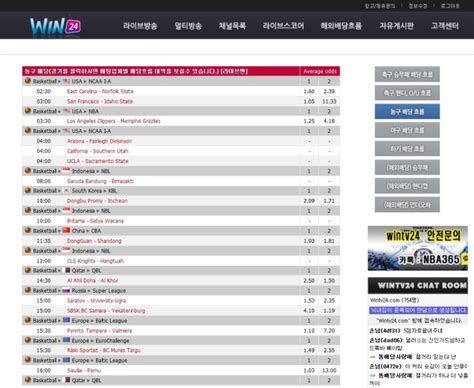Open the 라이브스코어 menu
The height and width of the screenshot is (388, 474).
[x=283, y=26]
